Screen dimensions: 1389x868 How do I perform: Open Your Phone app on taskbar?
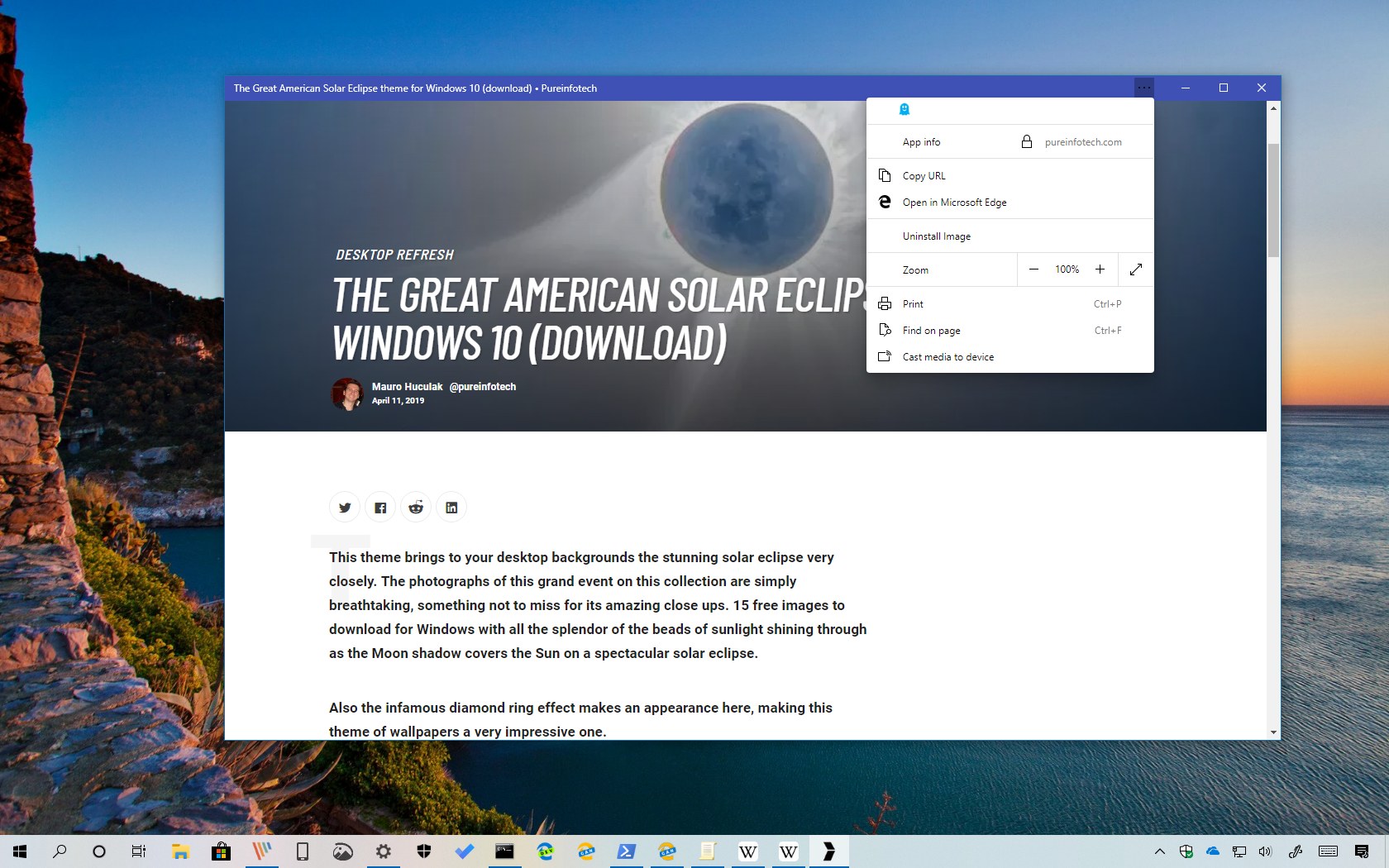(x=303, y=851)
